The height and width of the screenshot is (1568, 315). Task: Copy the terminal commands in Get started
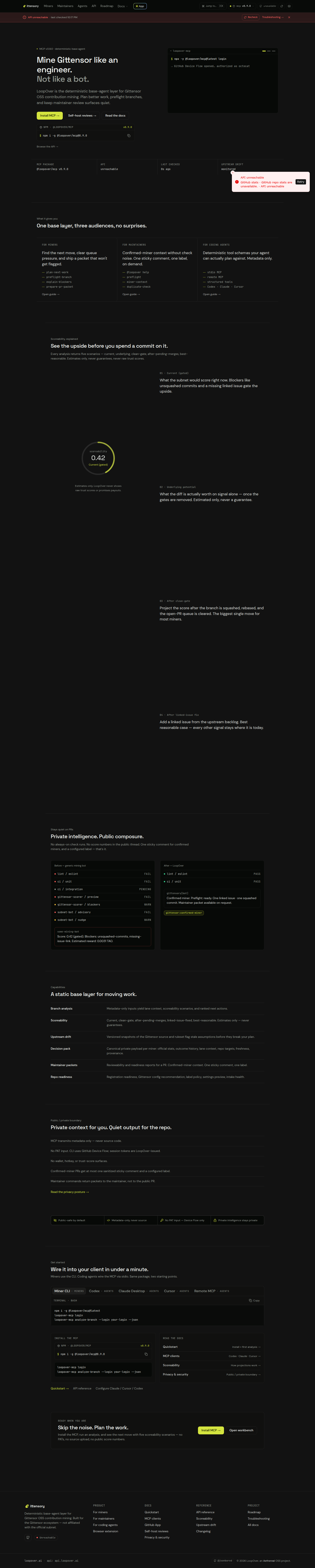pyautogui.click(x=254, y=1301)
